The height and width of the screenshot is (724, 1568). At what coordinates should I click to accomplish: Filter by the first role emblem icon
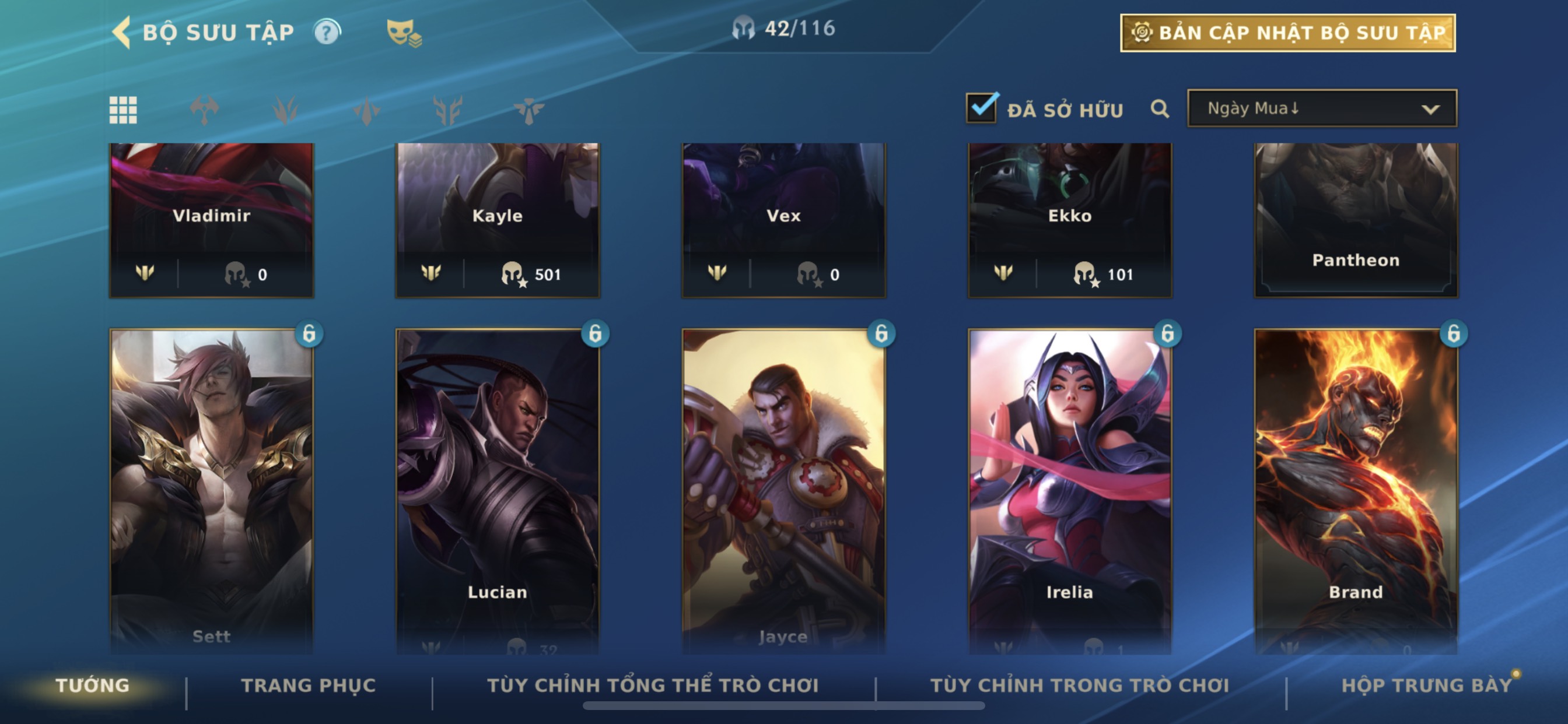[x=204, y=110]
